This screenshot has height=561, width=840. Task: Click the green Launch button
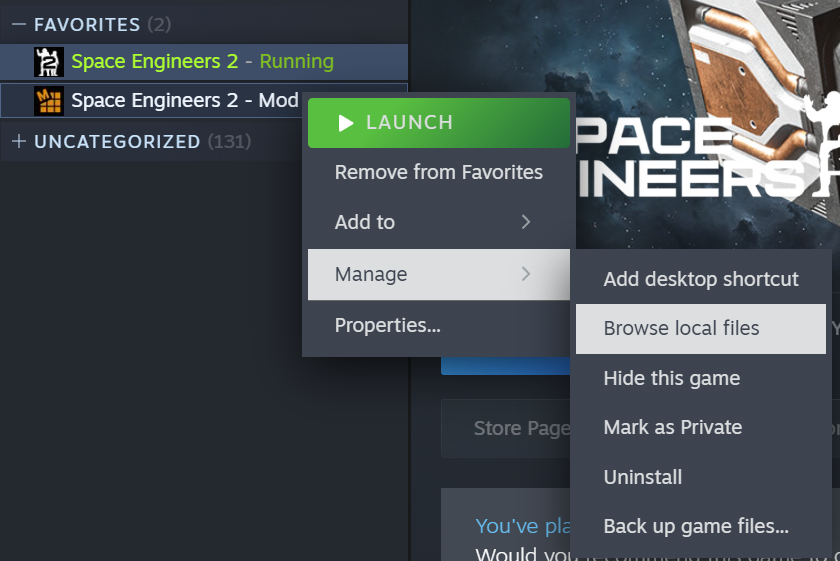coord(439,123)
